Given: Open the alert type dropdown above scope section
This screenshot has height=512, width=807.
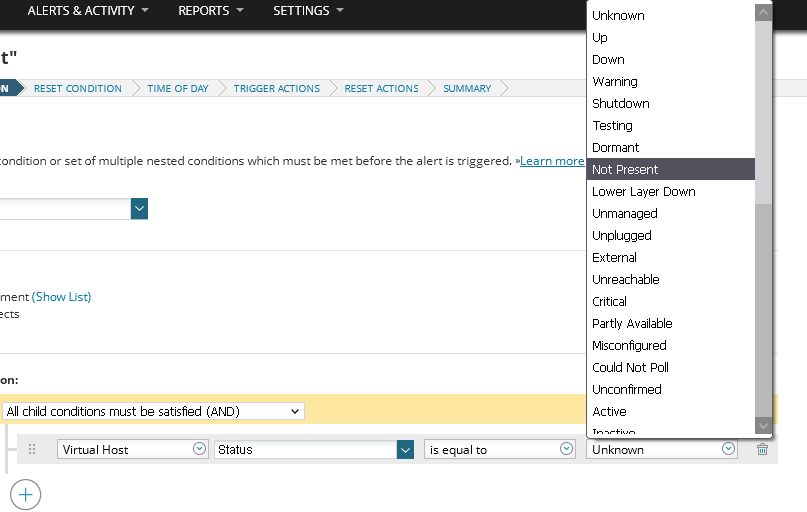Looking at the screenshot, I should coord(139,208).
